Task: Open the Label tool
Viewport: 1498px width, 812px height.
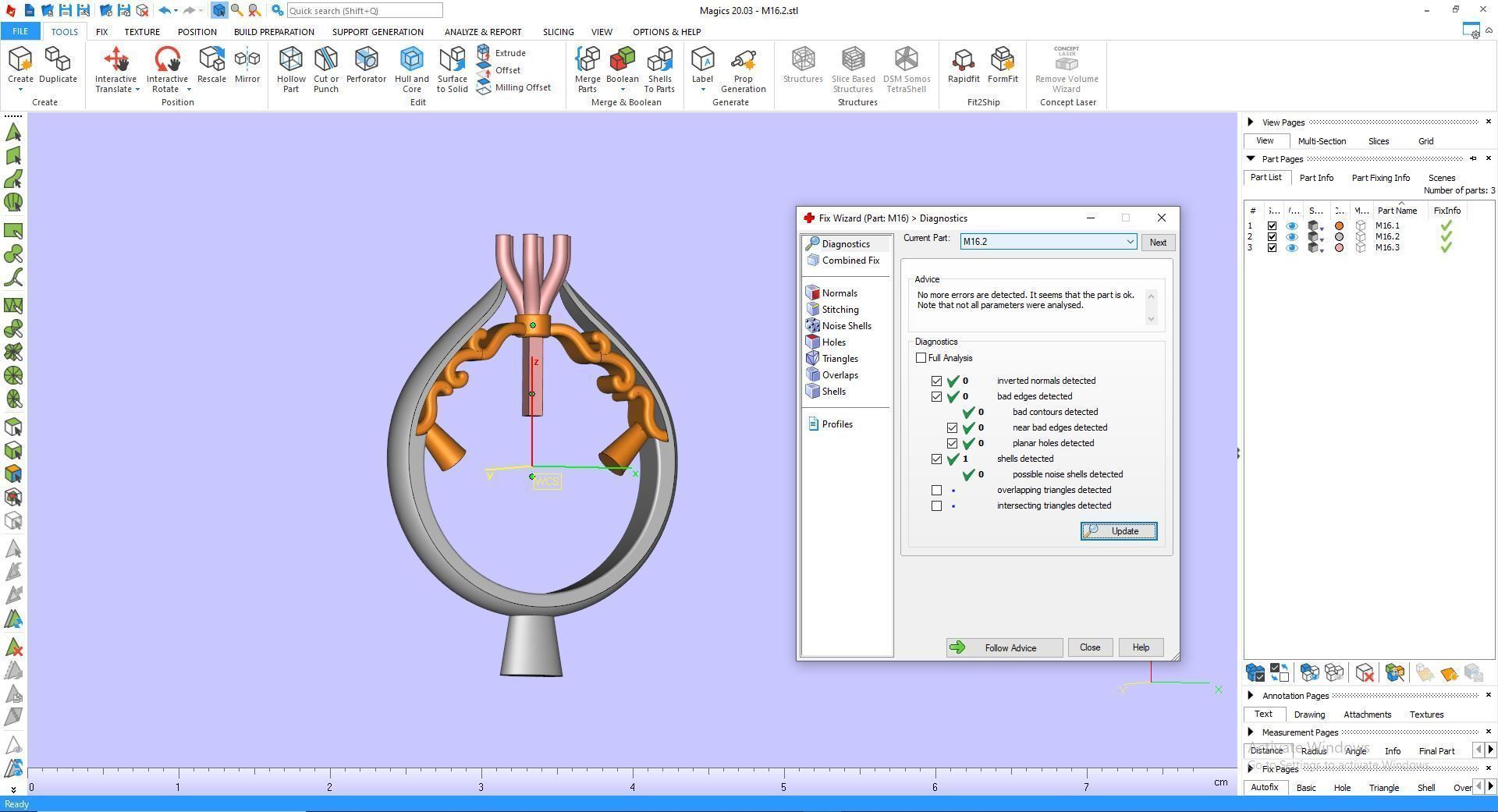Action: pyautogui.click(x=702, y=64)
